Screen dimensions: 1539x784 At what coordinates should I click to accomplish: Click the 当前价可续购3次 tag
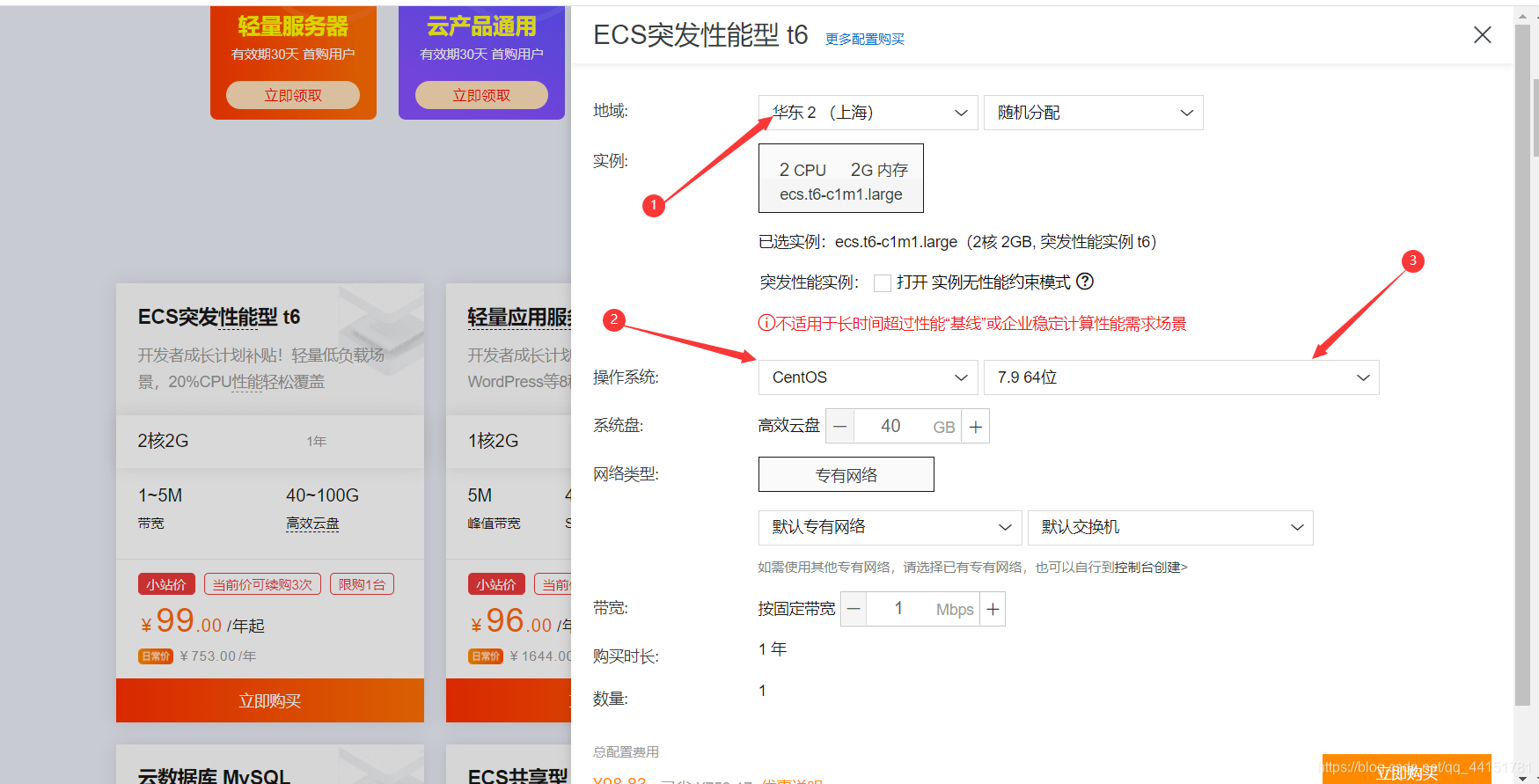[262, 584]
